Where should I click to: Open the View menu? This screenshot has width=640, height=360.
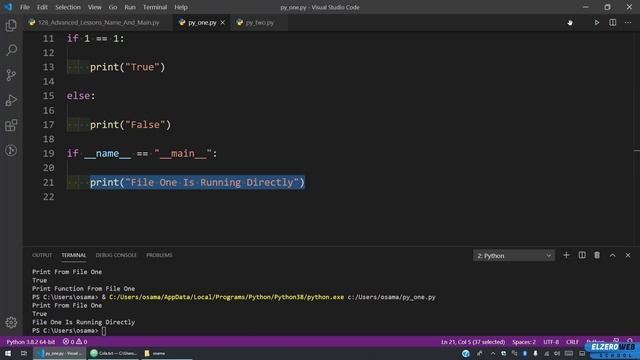94,7
